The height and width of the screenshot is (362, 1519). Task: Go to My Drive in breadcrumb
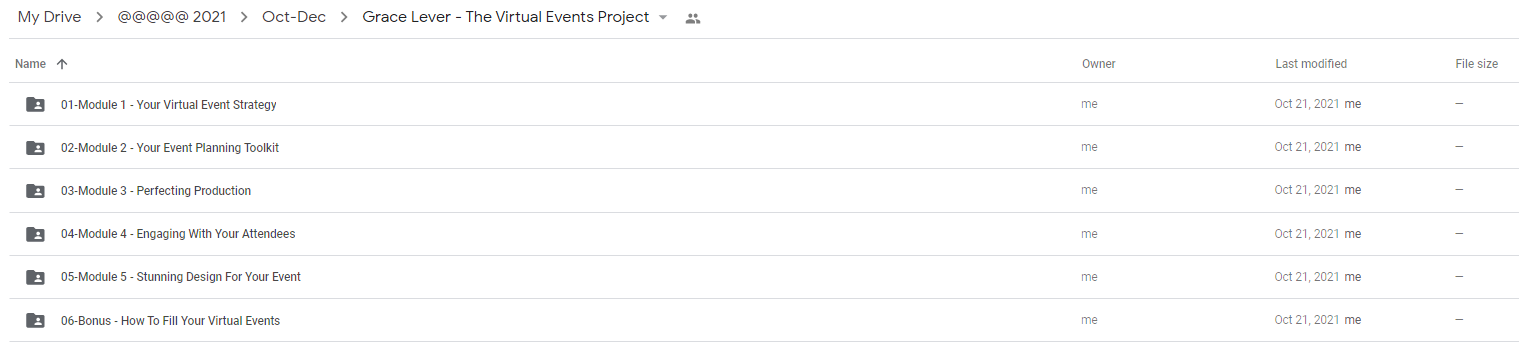49,17
